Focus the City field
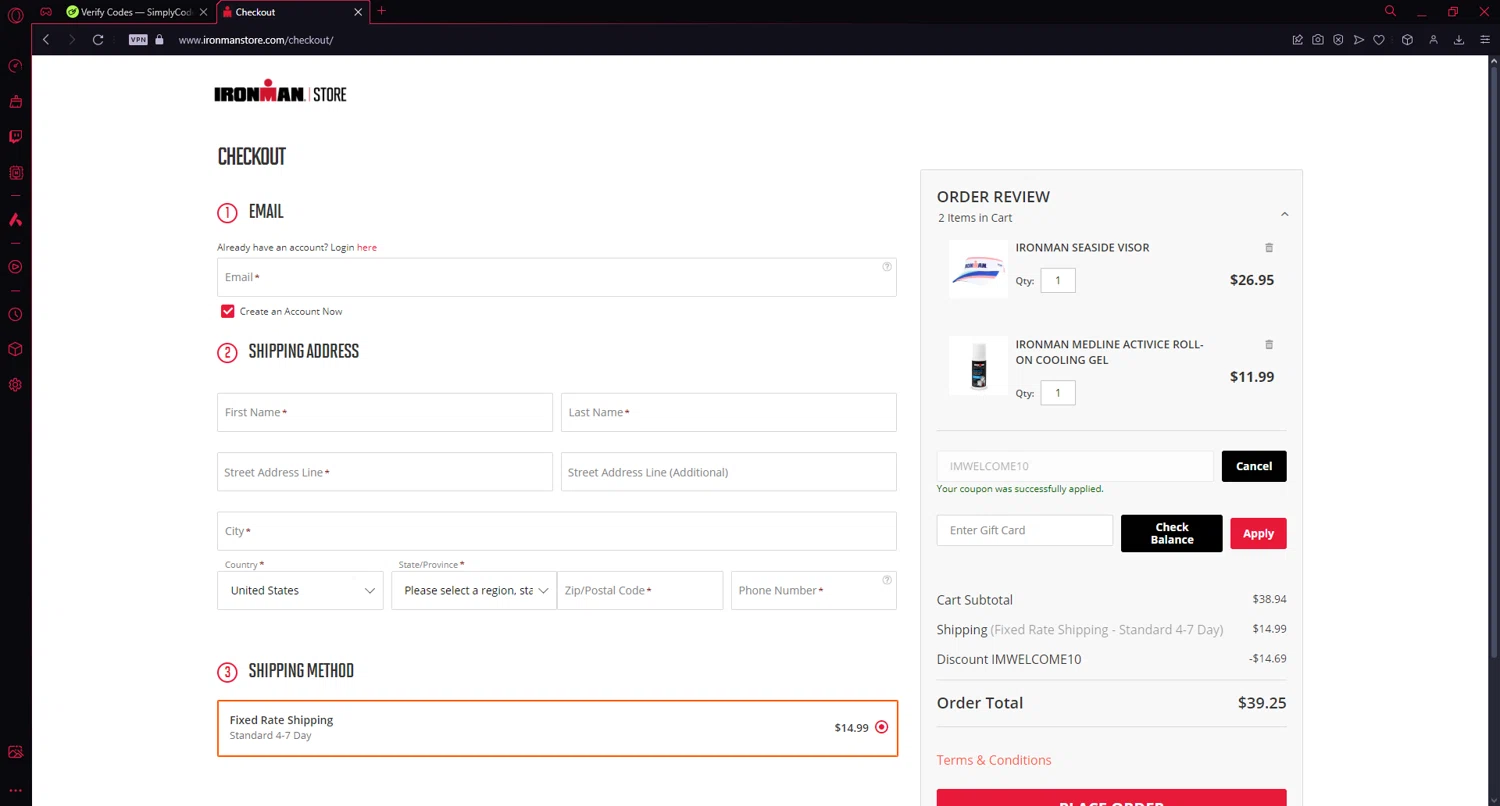The height and width of the screenshot is (806, 1500). click(557, 531)
